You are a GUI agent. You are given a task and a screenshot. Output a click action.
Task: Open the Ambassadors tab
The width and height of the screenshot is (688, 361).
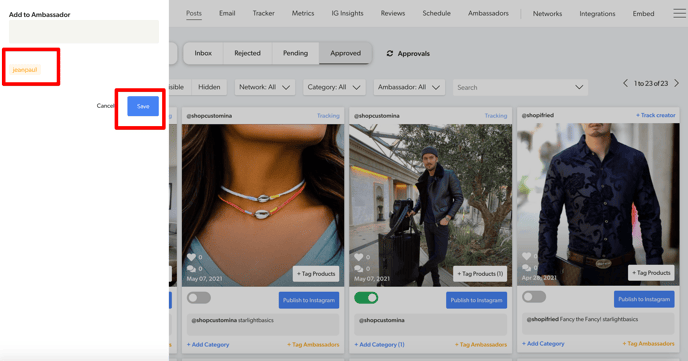pos(488,14)
